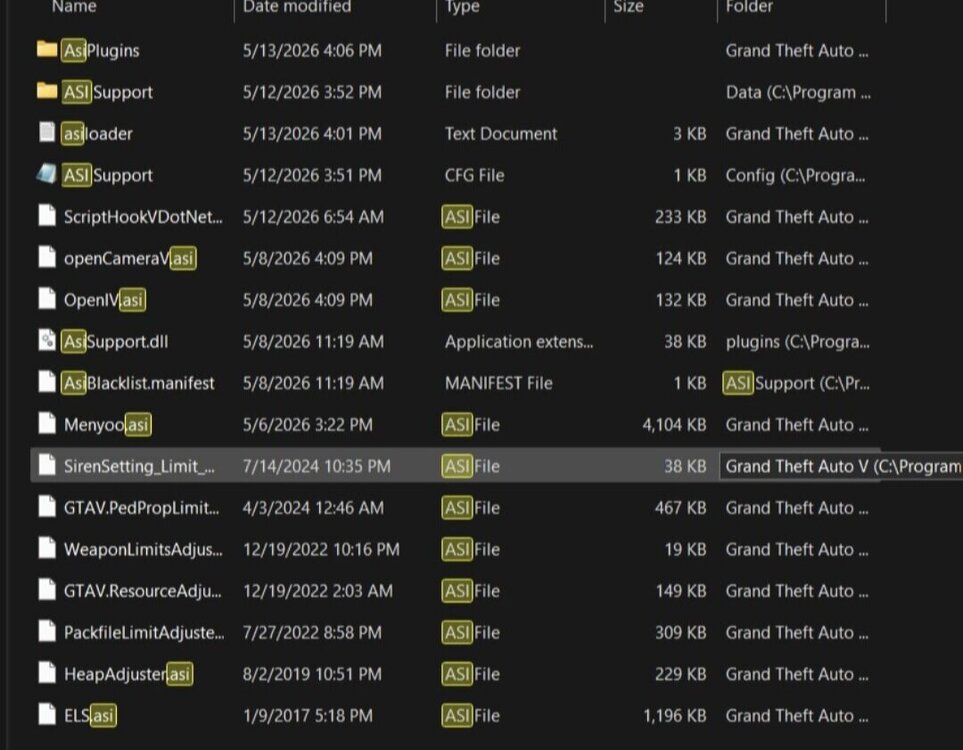Viewport: 963px width, 750px height.
Task: Select the openCameraV.asi file name
Action: (130, 259)
